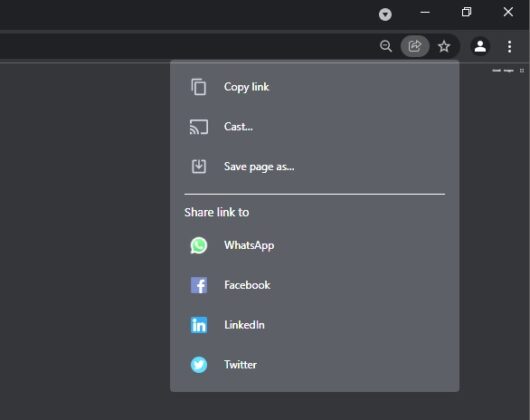
Task: Share link to Twitter
Action: (315, 365)
